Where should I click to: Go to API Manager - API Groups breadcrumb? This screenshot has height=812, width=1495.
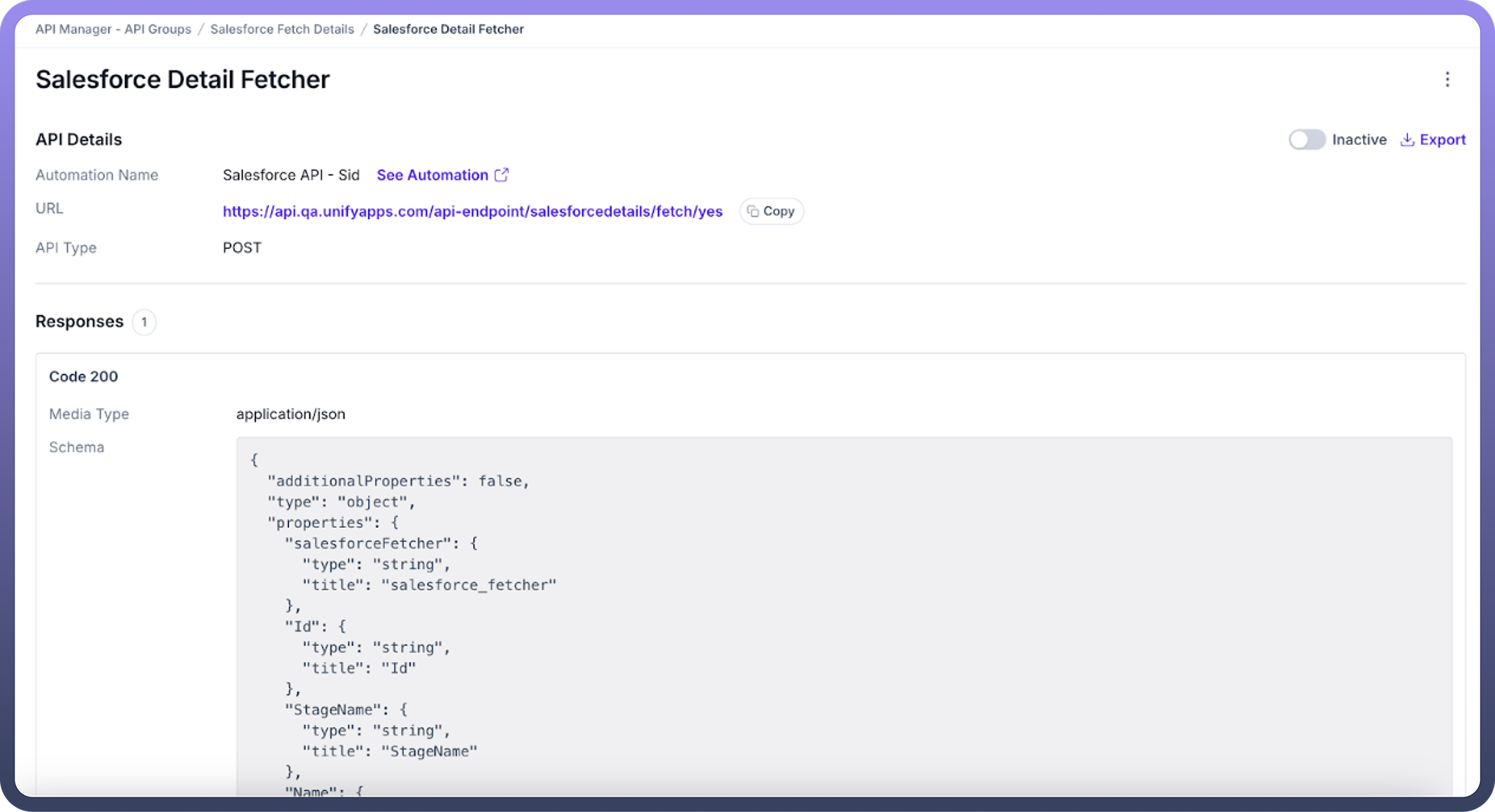[113, 29]
